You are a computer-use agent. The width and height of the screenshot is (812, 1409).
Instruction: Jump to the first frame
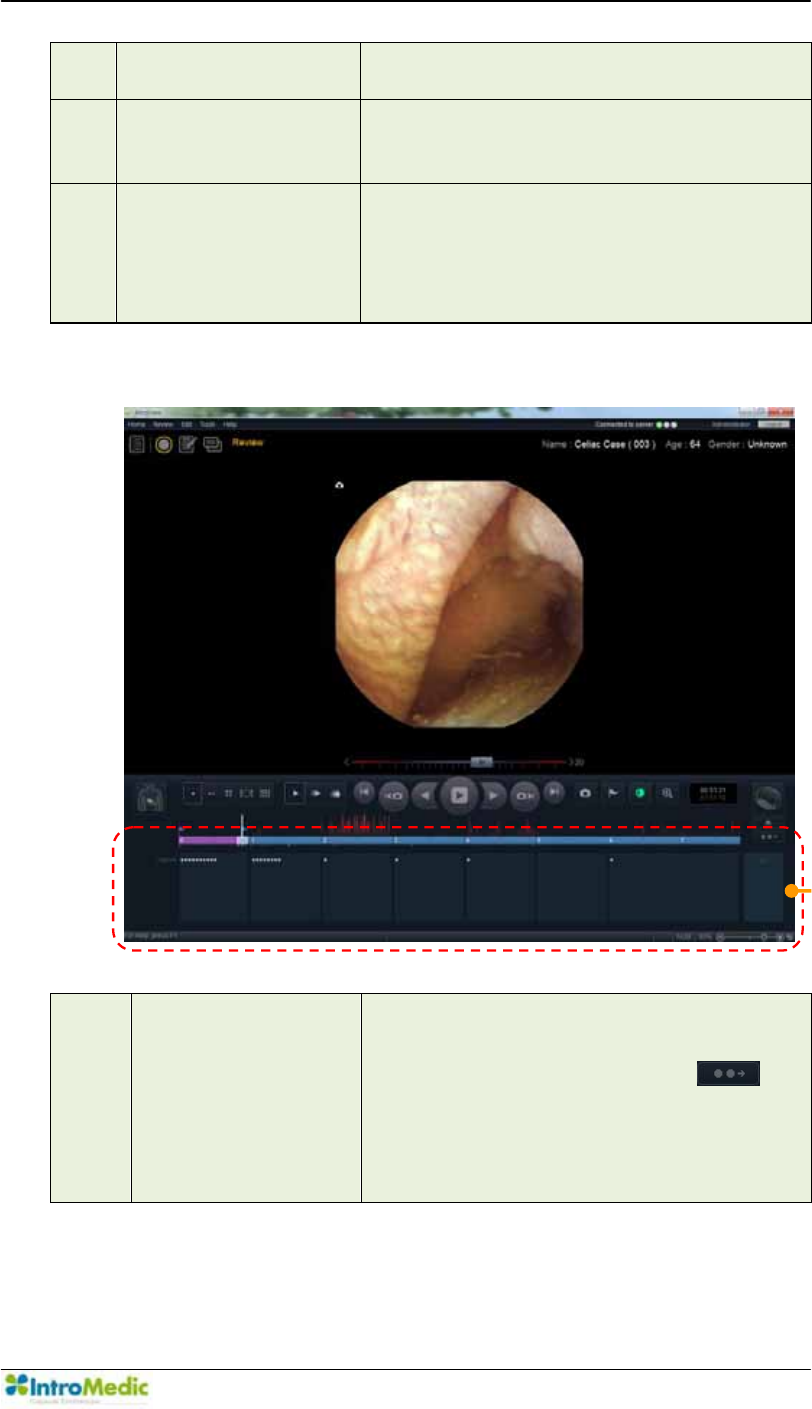point(364,791)
